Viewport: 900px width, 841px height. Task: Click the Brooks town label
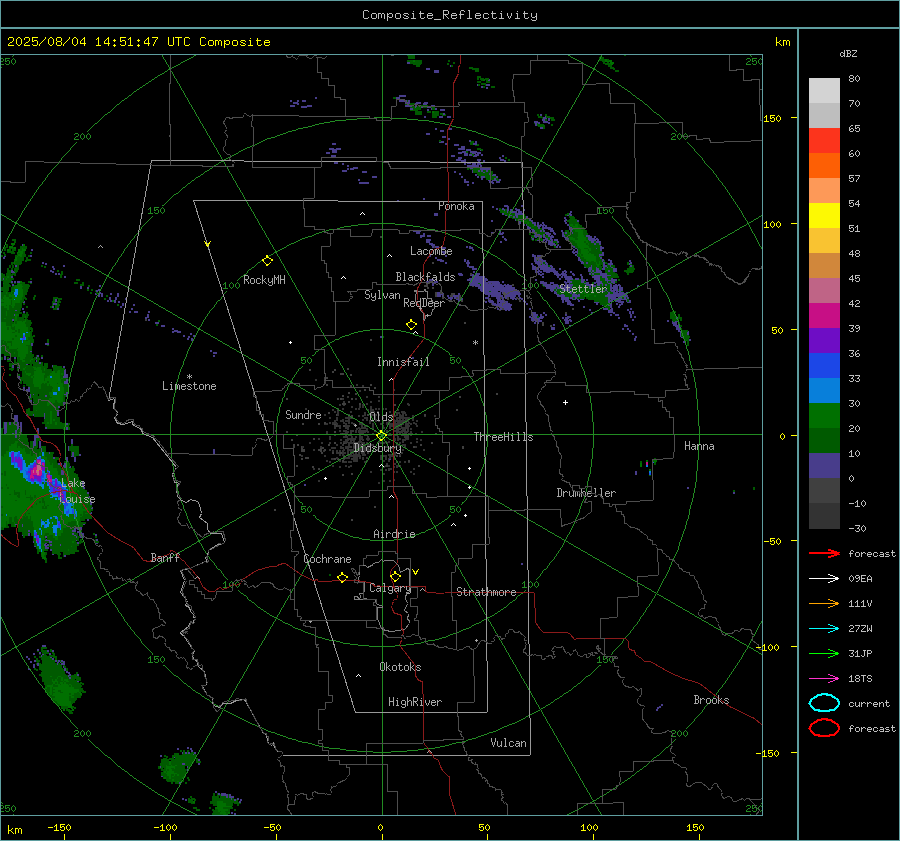(711, 700)
